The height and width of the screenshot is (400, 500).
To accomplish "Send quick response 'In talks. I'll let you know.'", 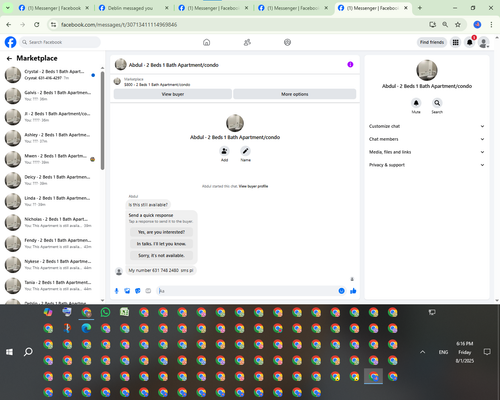I will pos(161,244).
